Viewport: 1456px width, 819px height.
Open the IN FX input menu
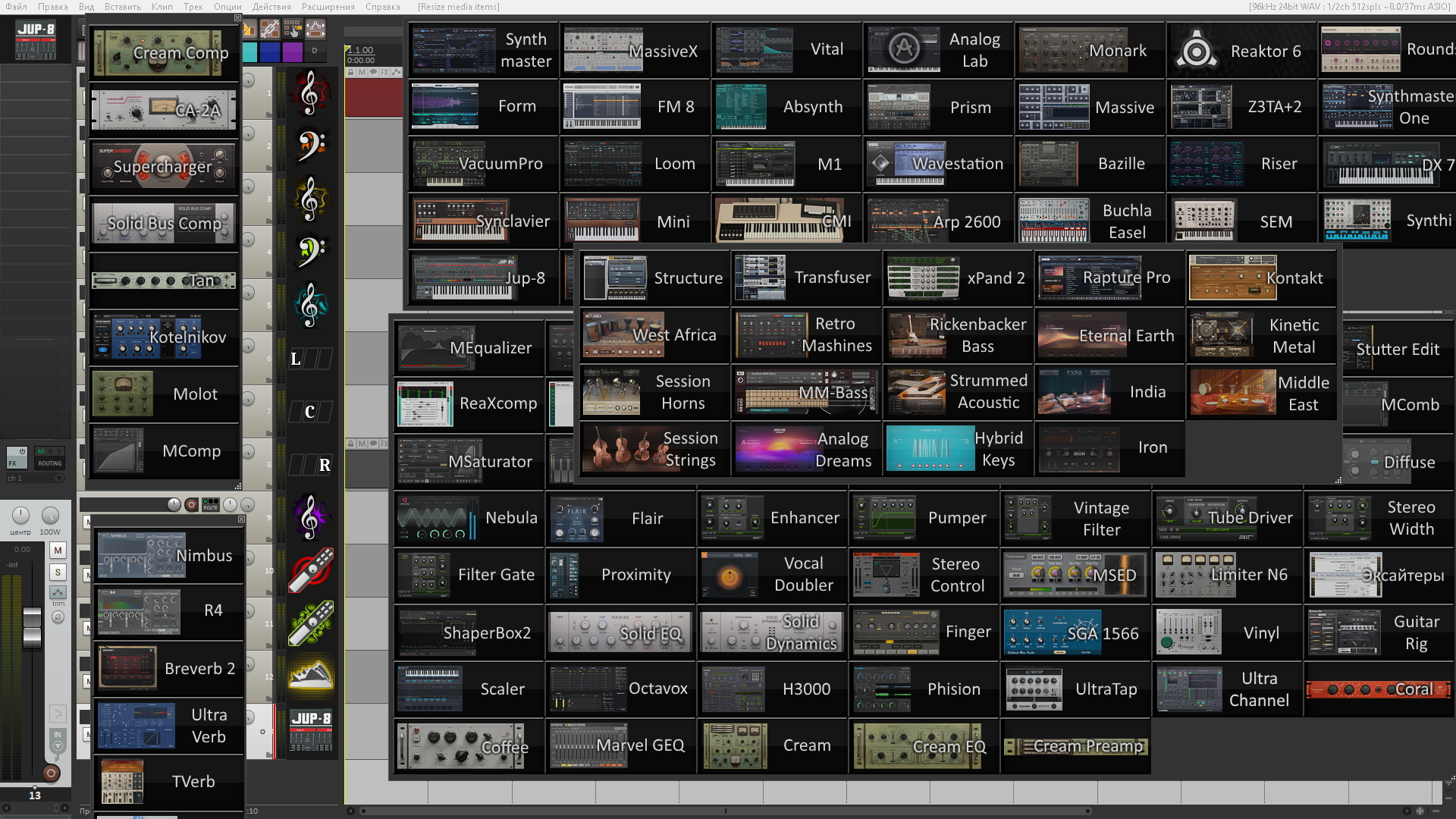57,741
